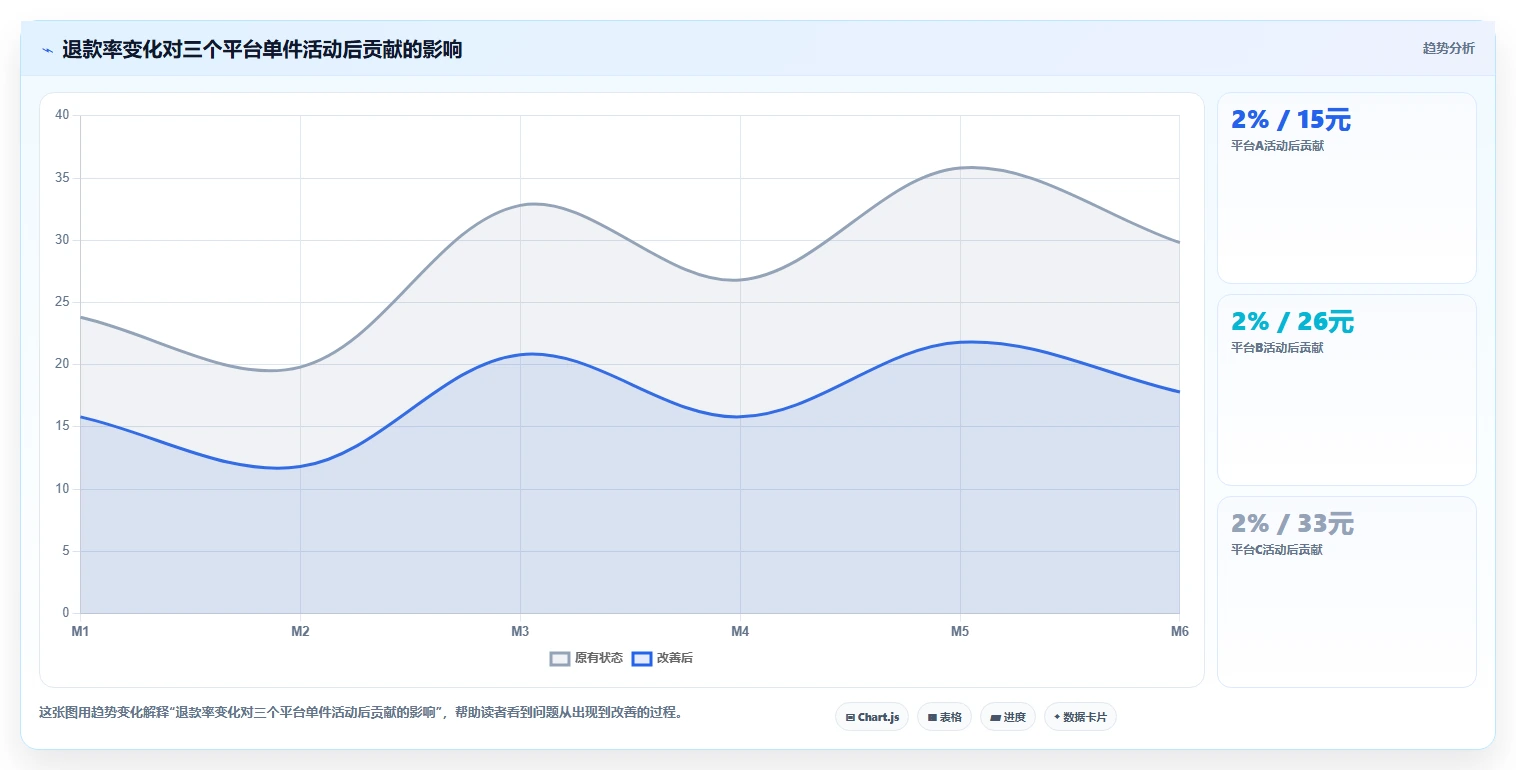Click the M1 x-axis label
Image resolution: width=1516 pixels, height=770 pixels.
pos(80,631)
